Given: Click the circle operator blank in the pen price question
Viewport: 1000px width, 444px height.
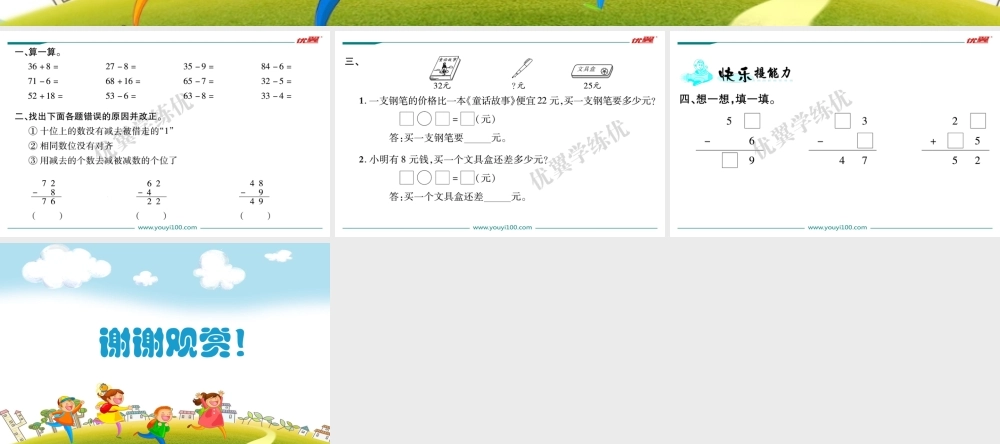Looking at the screenshot, I should 424,119.
